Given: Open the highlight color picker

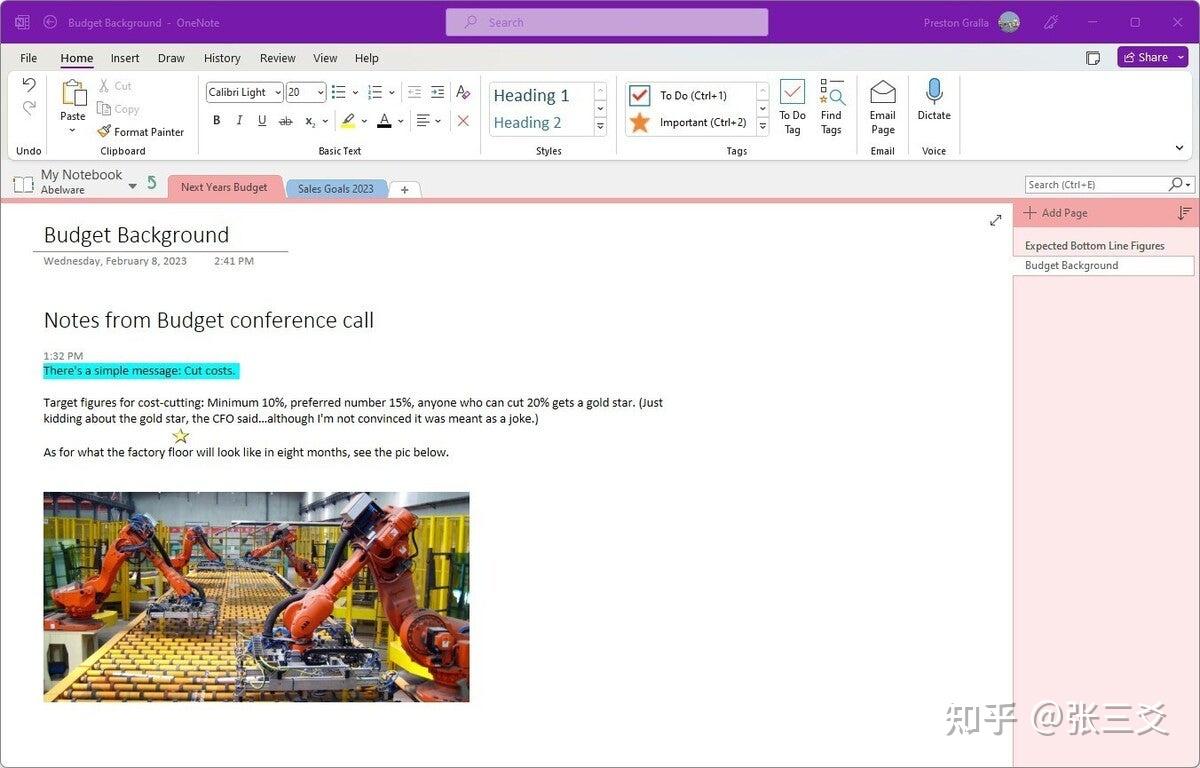Looking at the screenshot, I should pos(363,119).
